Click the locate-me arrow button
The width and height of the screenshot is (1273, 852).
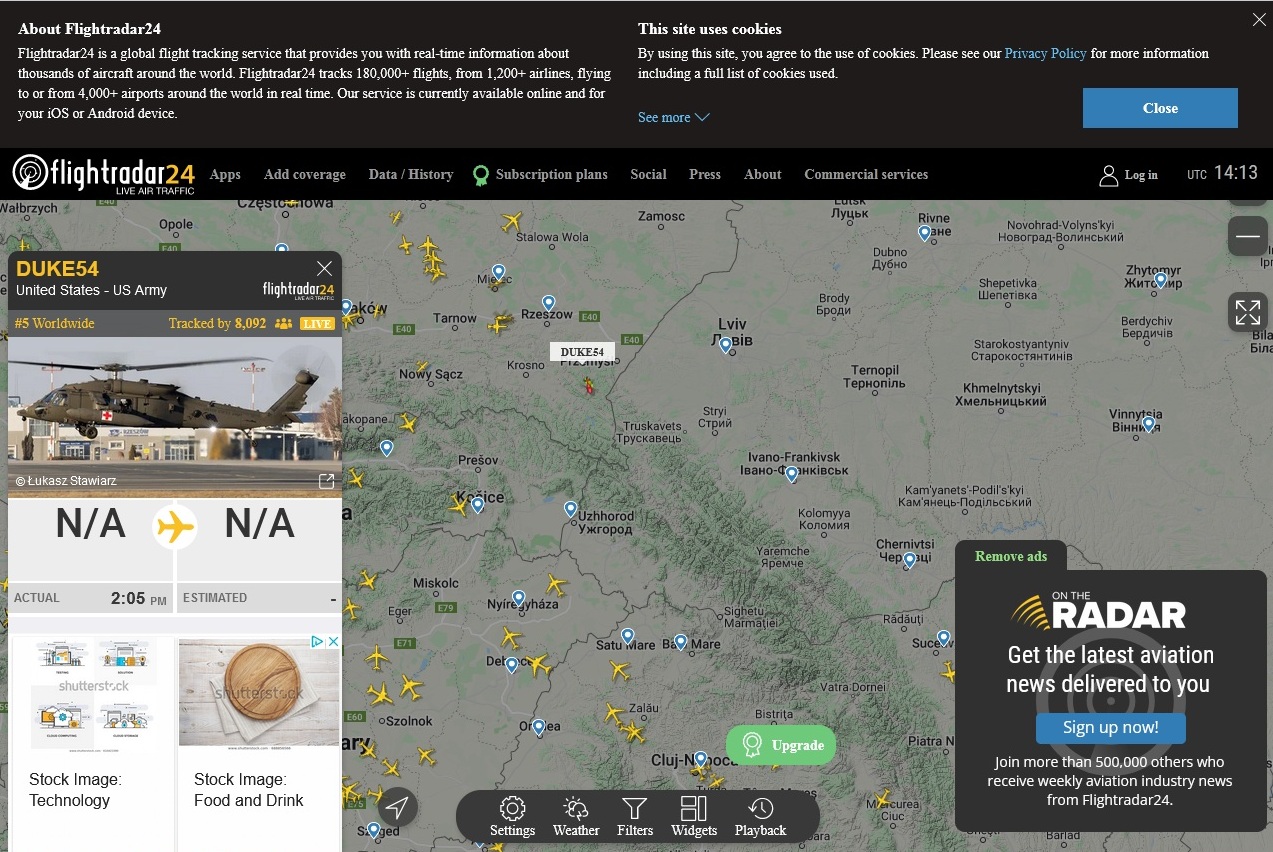click(x=397, y=807)
